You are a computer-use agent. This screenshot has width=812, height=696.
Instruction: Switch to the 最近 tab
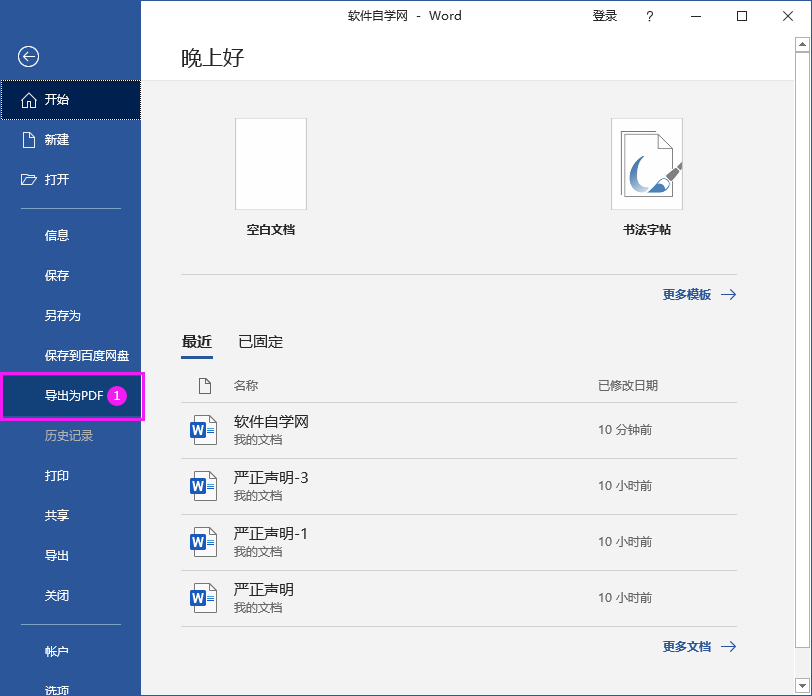coord(197,341)
